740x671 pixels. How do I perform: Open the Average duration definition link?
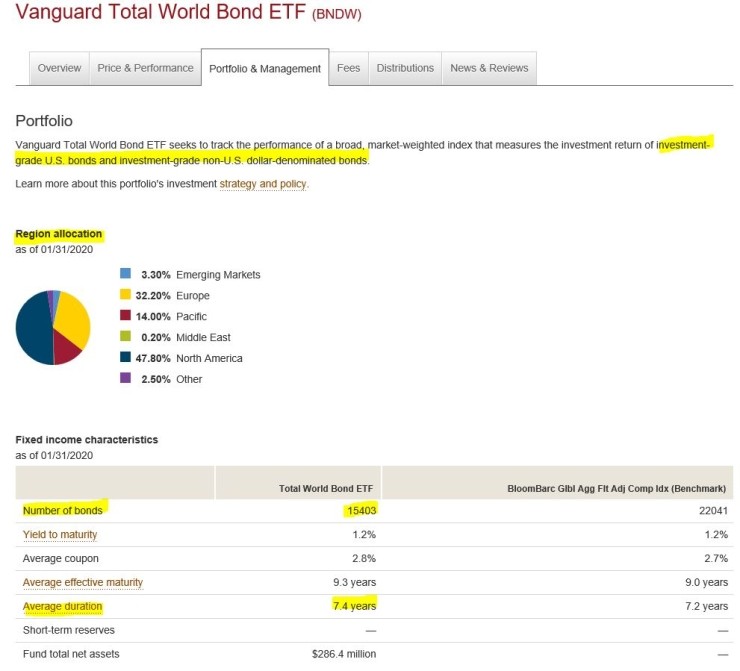pyautogui.click(x=62, y=606)
